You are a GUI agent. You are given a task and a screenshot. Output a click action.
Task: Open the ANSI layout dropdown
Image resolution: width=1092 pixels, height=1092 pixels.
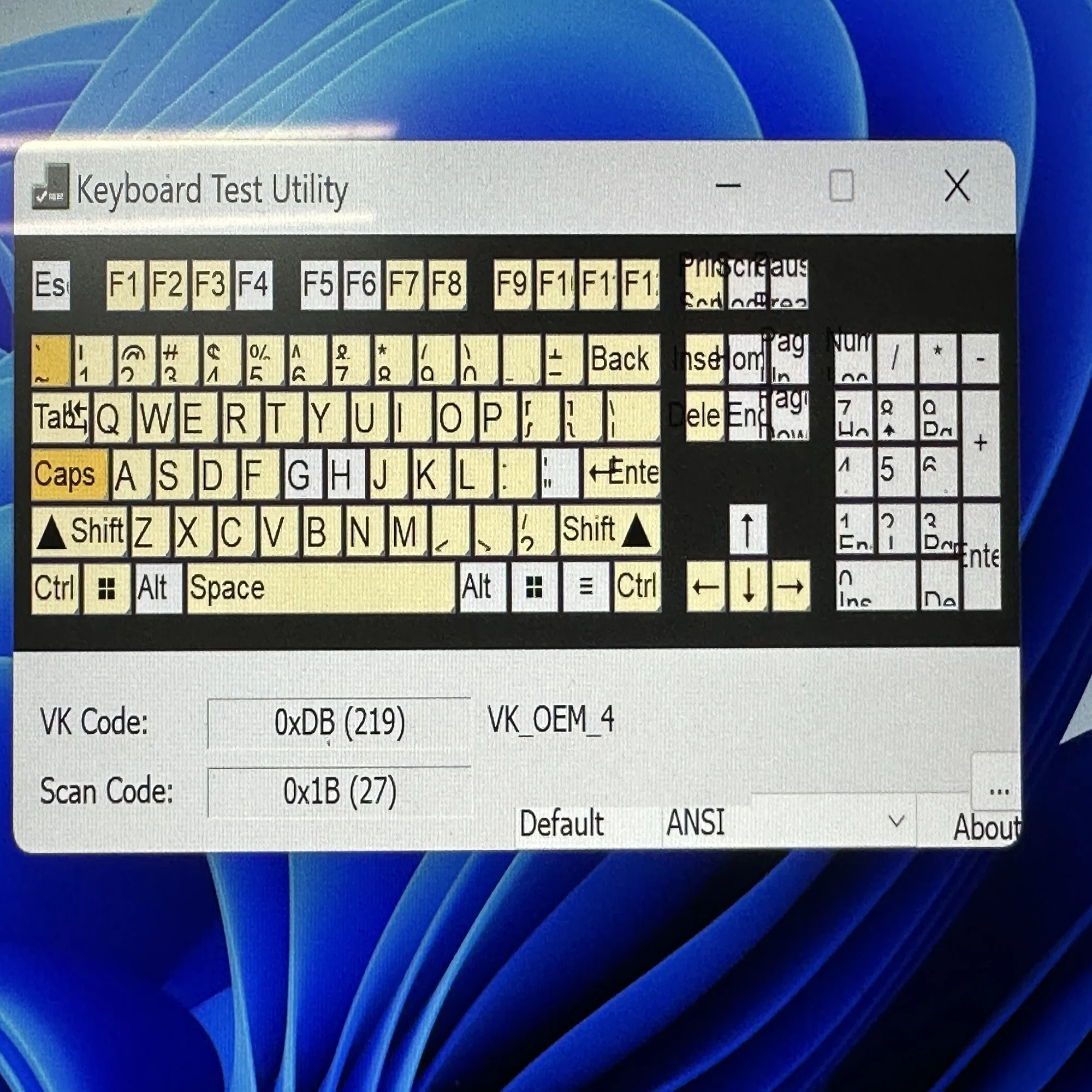tap(788, 822)
